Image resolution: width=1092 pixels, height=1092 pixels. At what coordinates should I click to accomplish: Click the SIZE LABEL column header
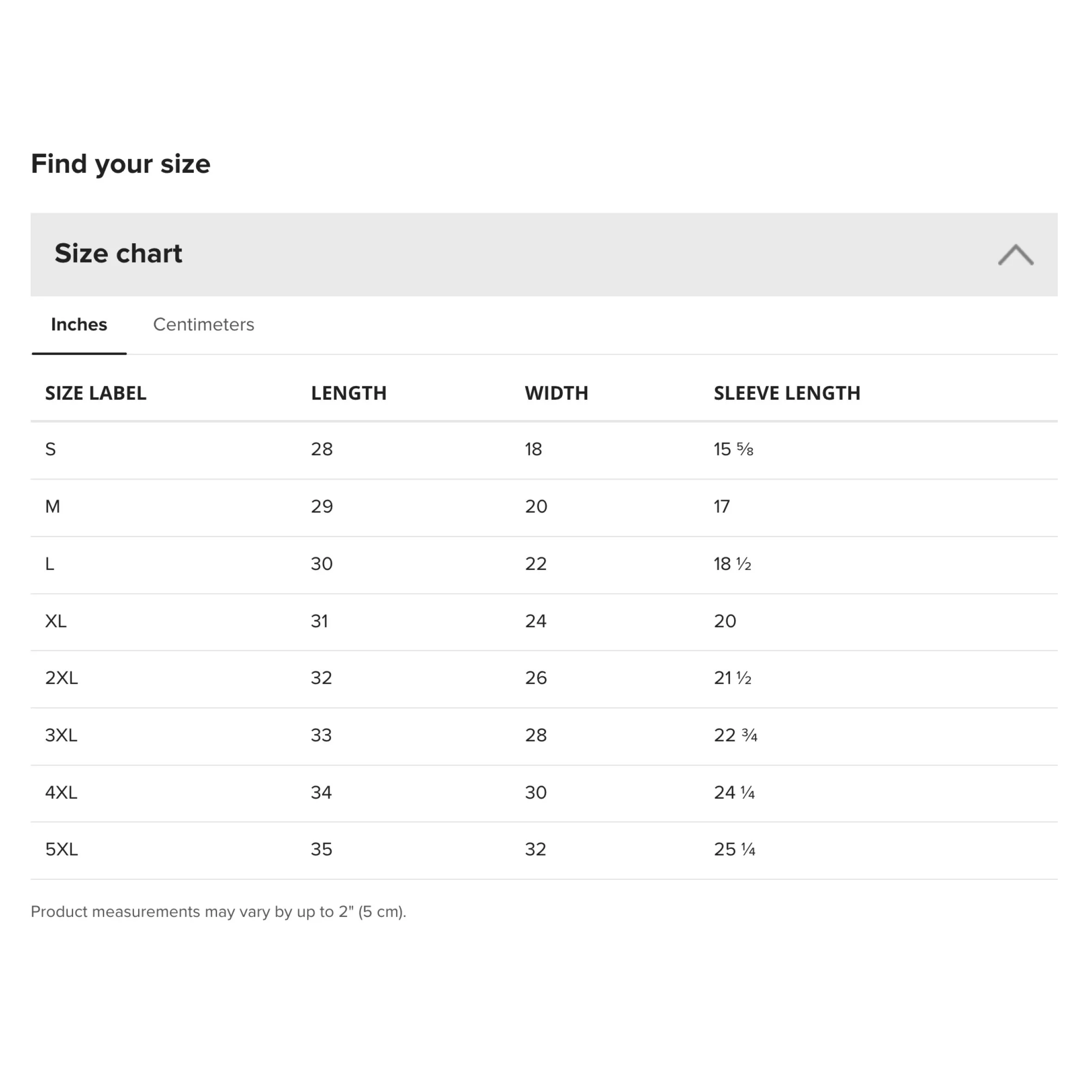point(96,393)
